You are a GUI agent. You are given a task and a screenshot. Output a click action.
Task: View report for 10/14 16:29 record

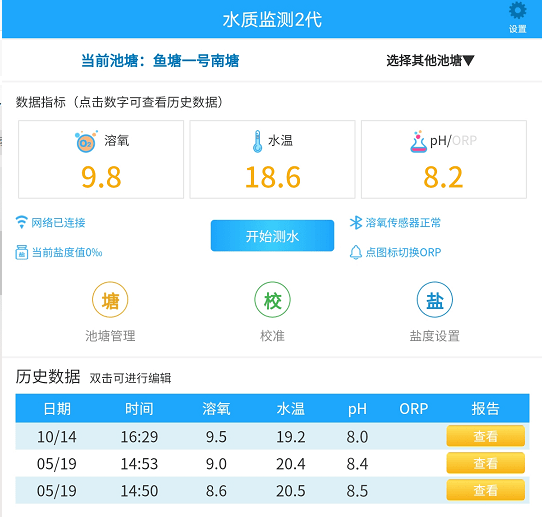pyautogui.click(x=486, y=436)
